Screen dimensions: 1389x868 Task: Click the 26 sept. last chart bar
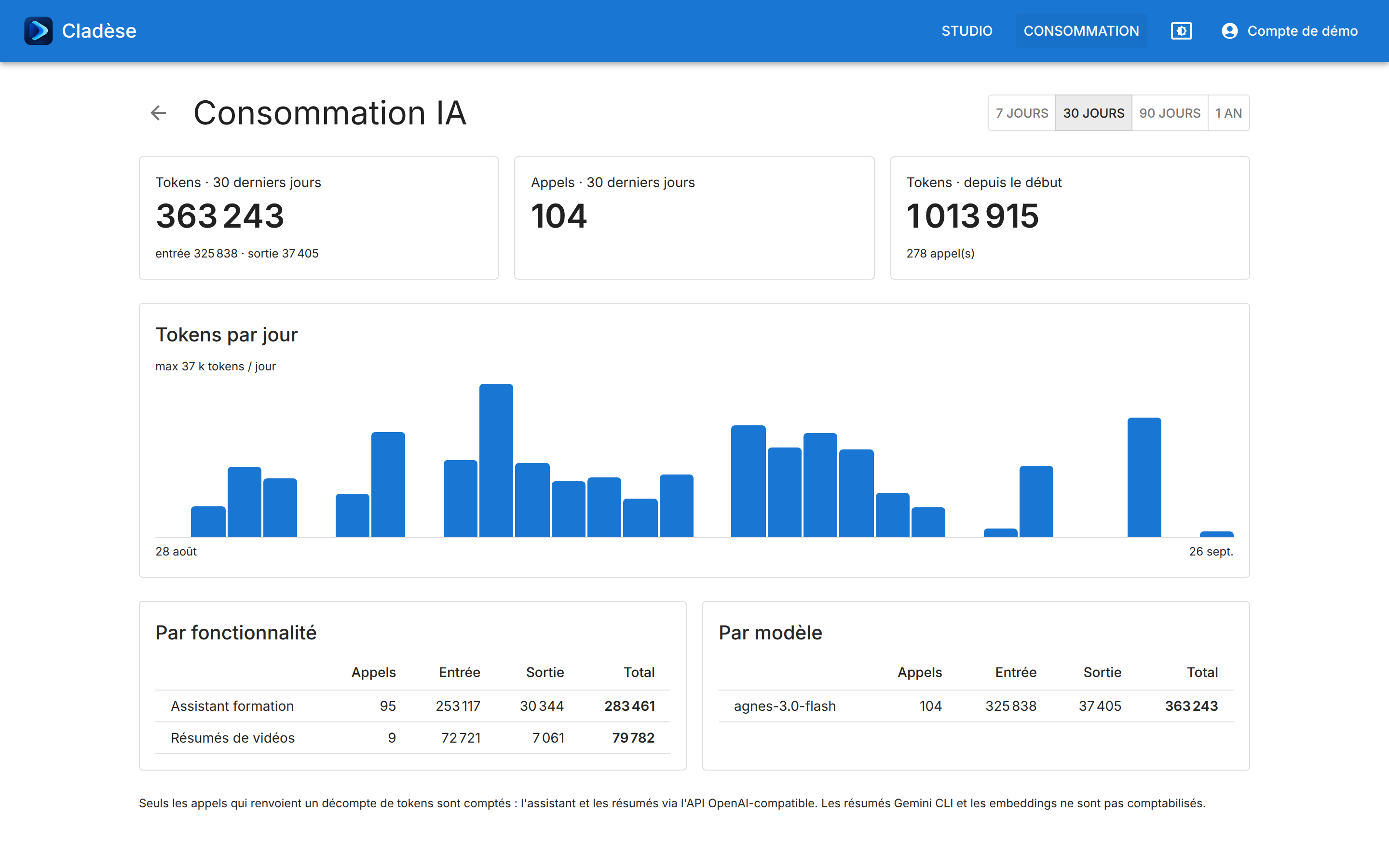[1216, 534]
